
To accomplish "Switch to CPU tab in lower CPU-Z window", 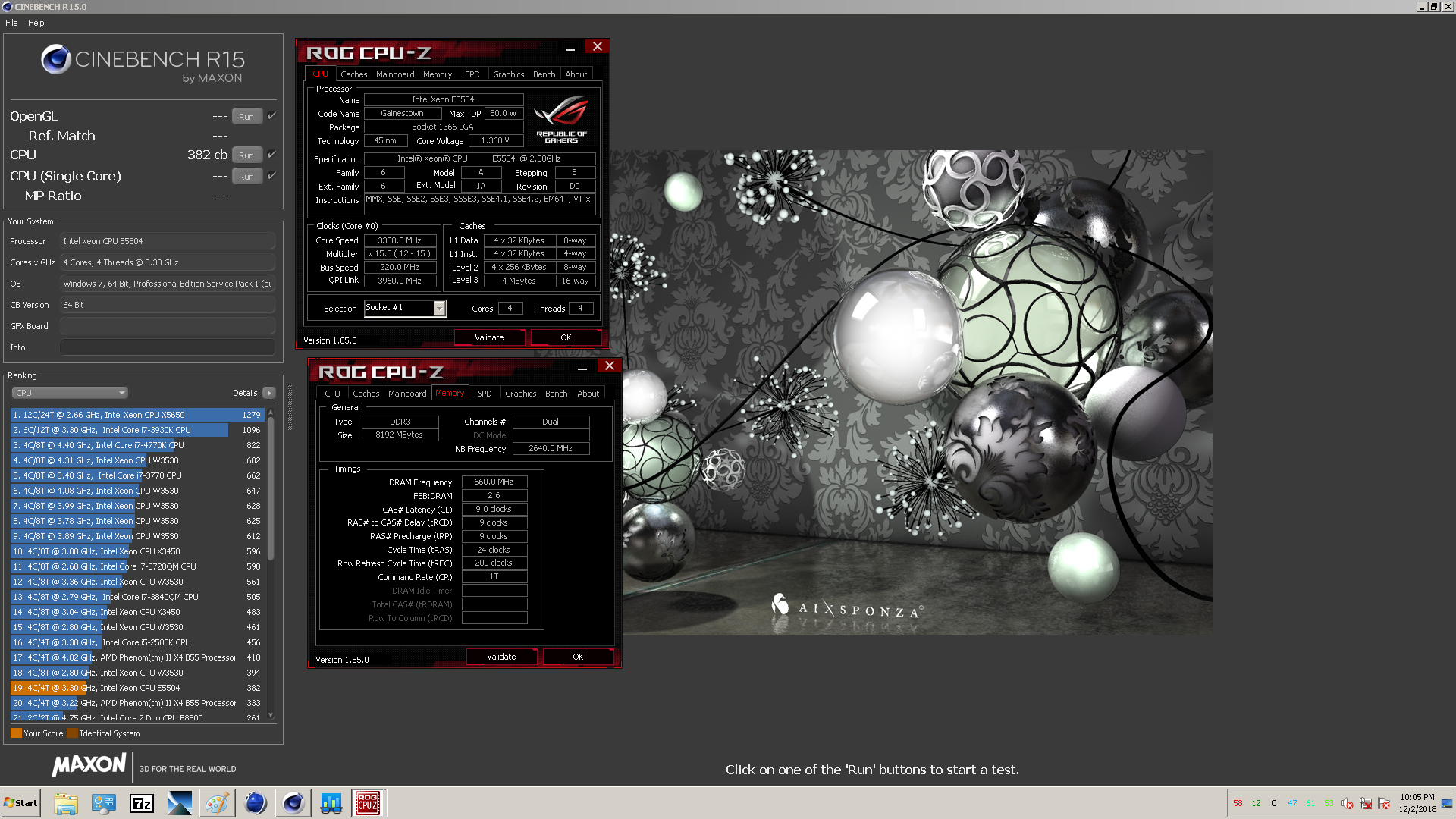I will tap(332, 394).
